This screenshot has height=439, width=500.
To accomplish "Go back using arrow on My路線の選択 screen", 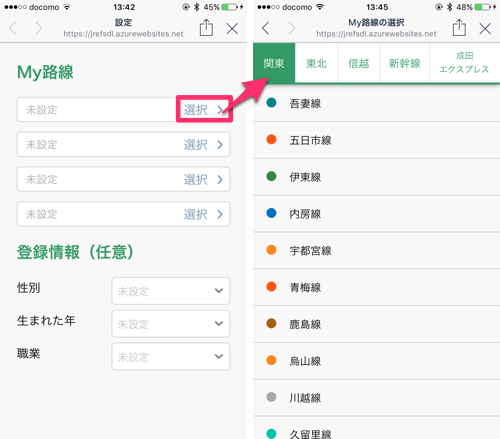I will click(266, 28).
